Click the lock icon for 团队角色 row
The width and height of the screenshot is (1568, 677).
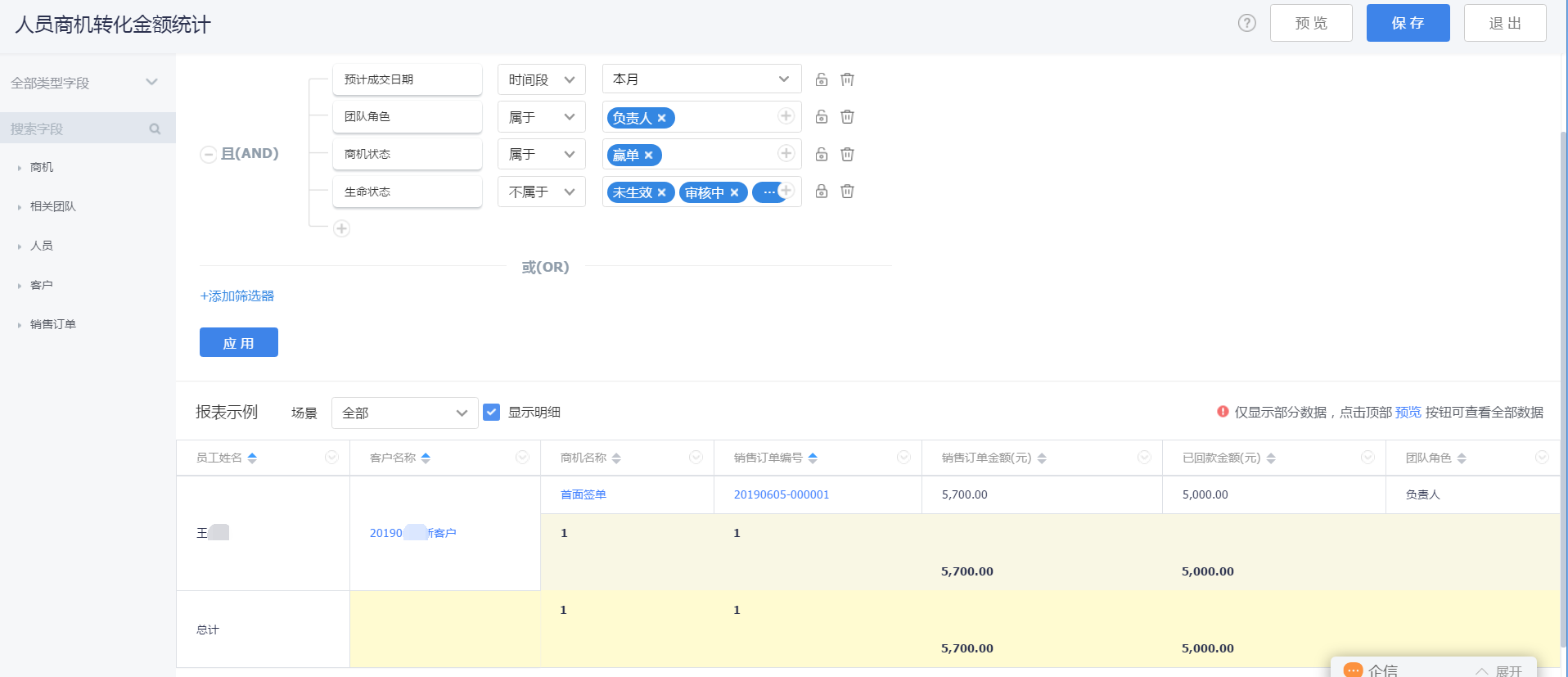coord(822,116)
